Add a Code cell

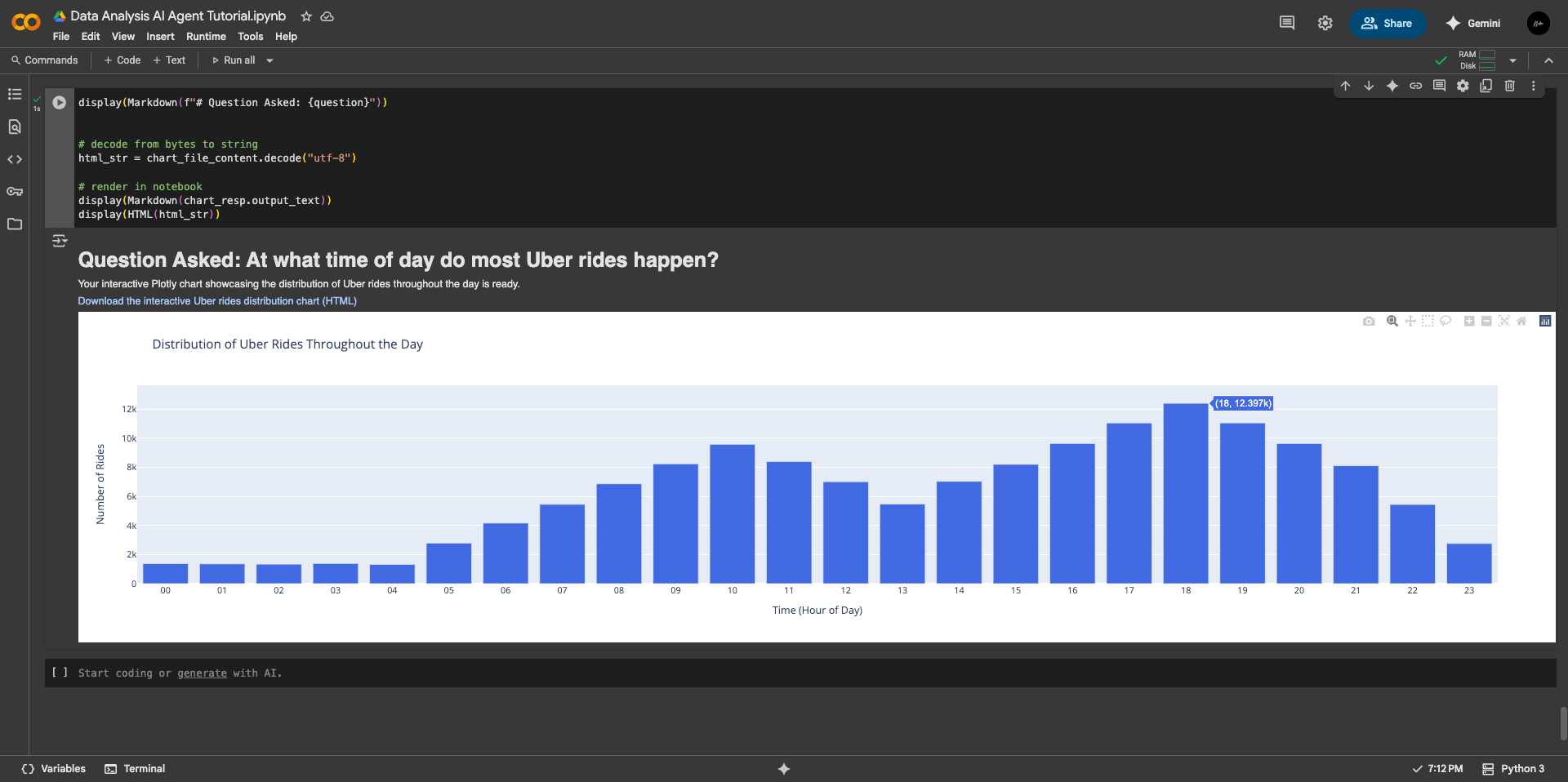coord(122,60)
